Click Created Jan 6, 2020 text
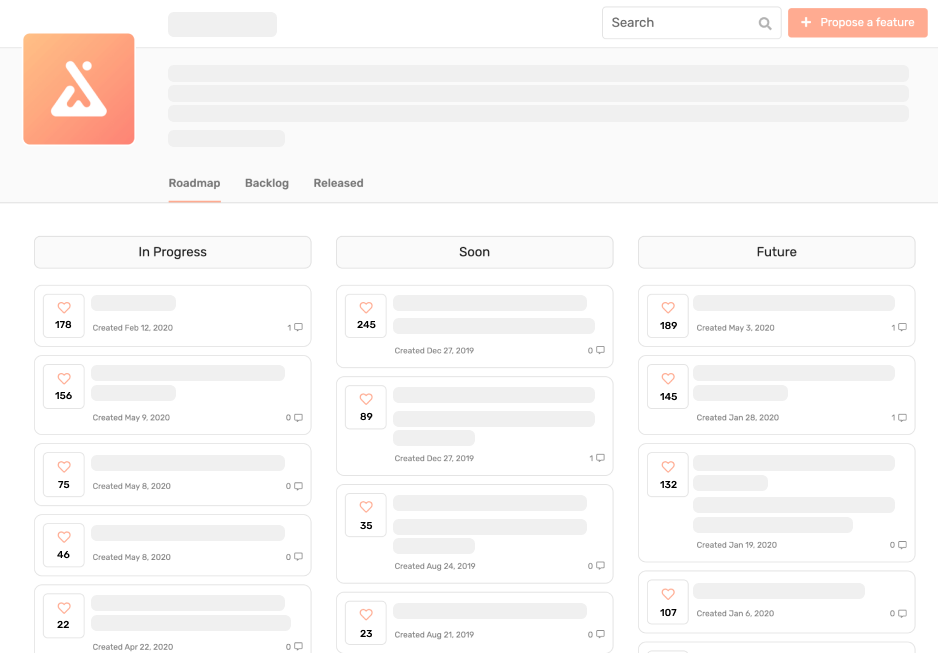 pyautogui.click(x=735, y=614)
